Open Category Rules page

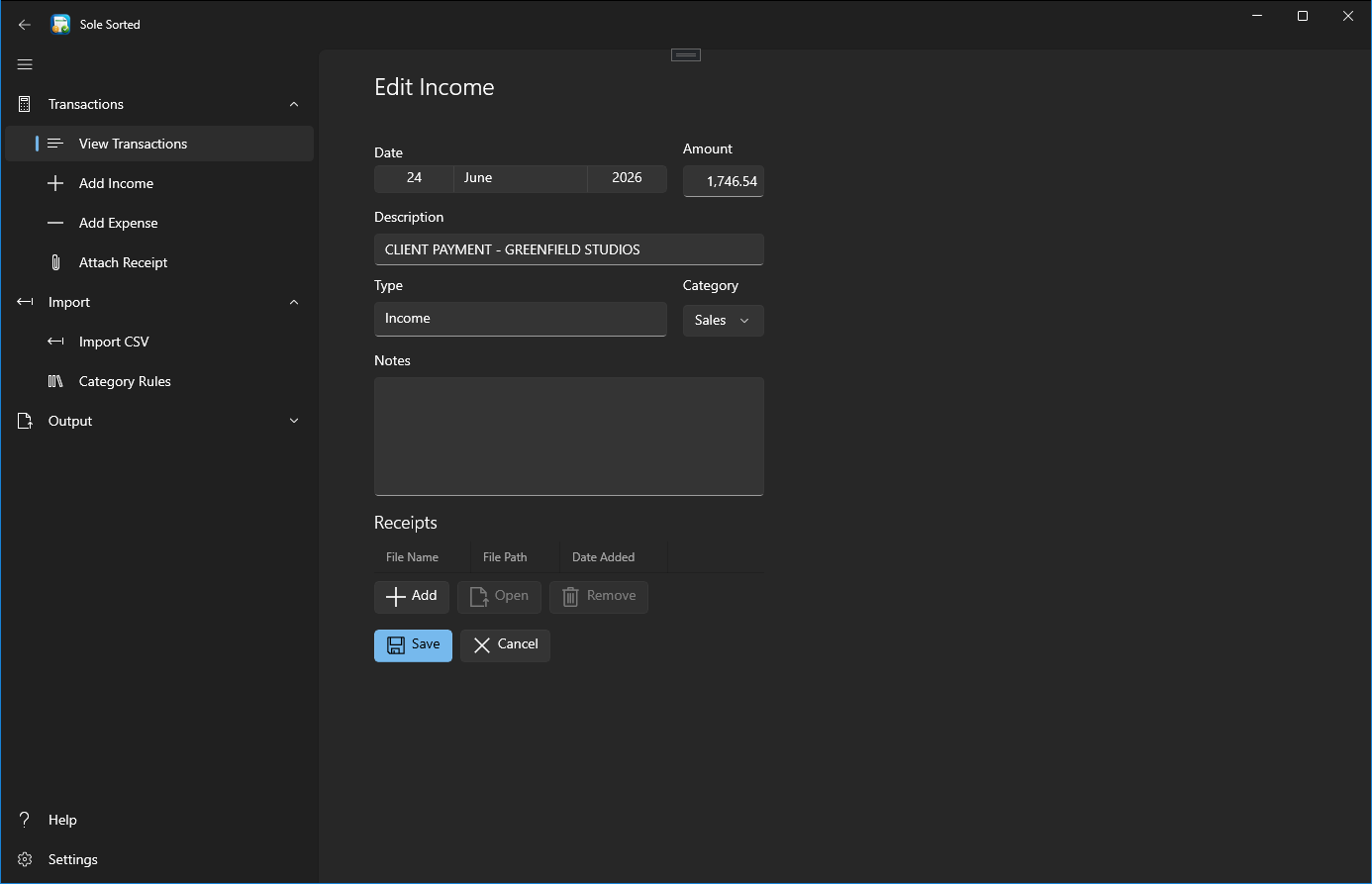(159, 381)
